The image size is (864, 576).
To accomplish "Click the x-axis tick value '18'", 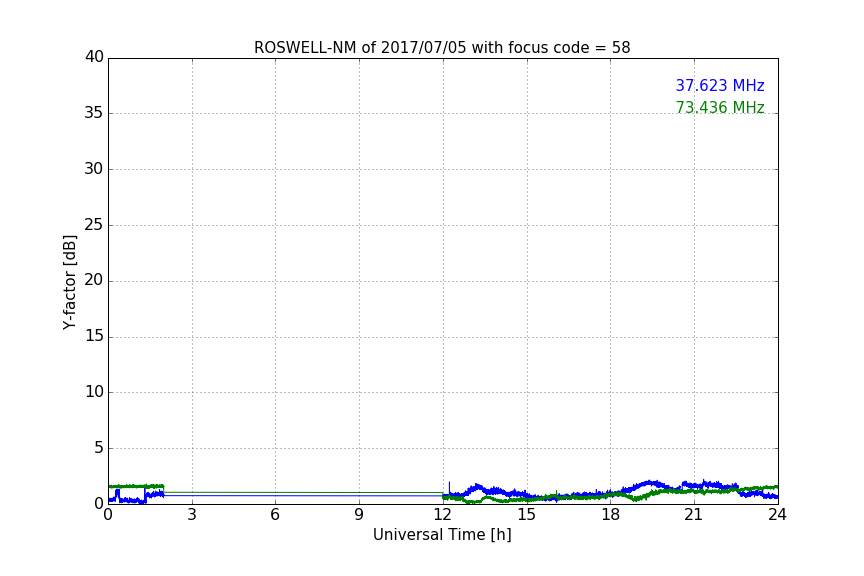I will (x=611, y=515).
